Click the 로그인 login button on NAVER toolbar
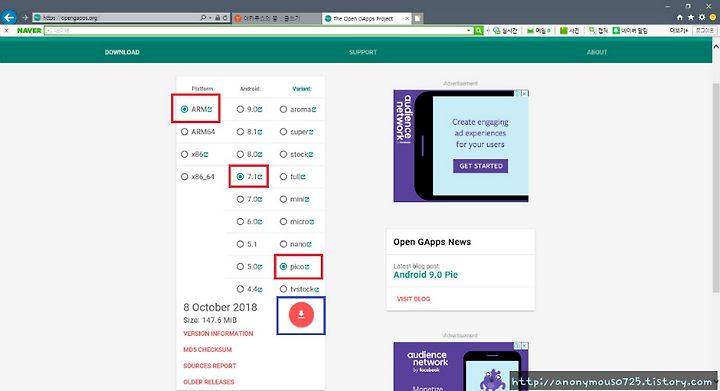720x391 pixels. [x=704, y=31]
